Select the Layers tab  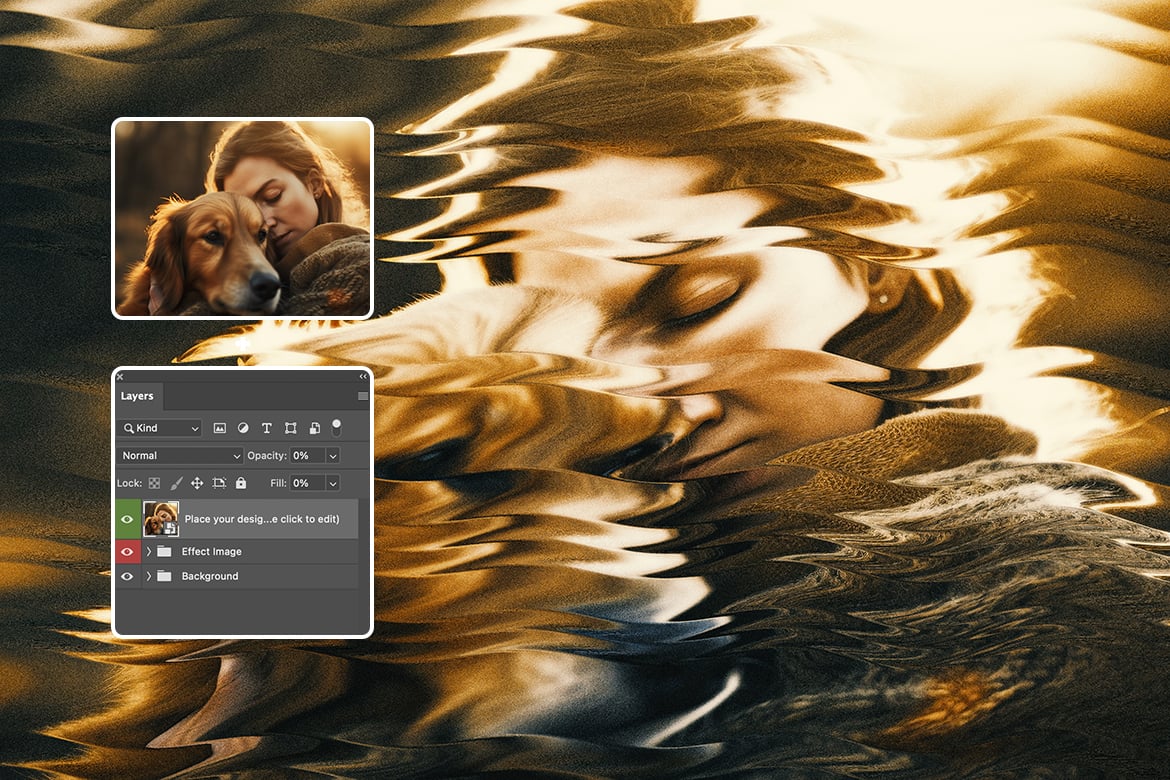138,396
